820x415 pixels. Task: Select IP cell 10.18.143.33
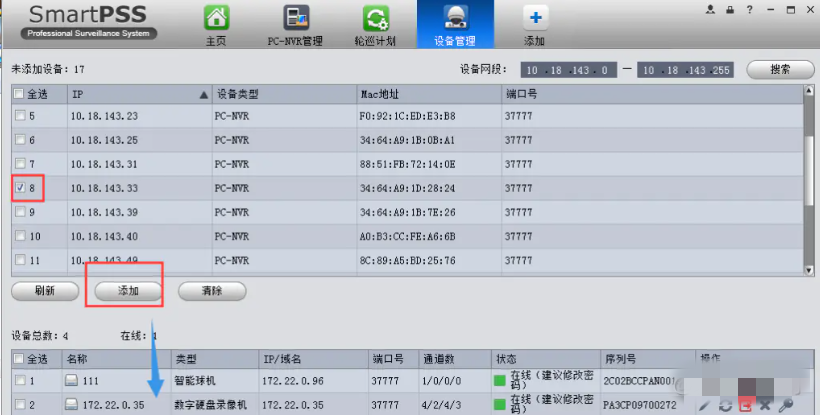(x=105, y=188)
